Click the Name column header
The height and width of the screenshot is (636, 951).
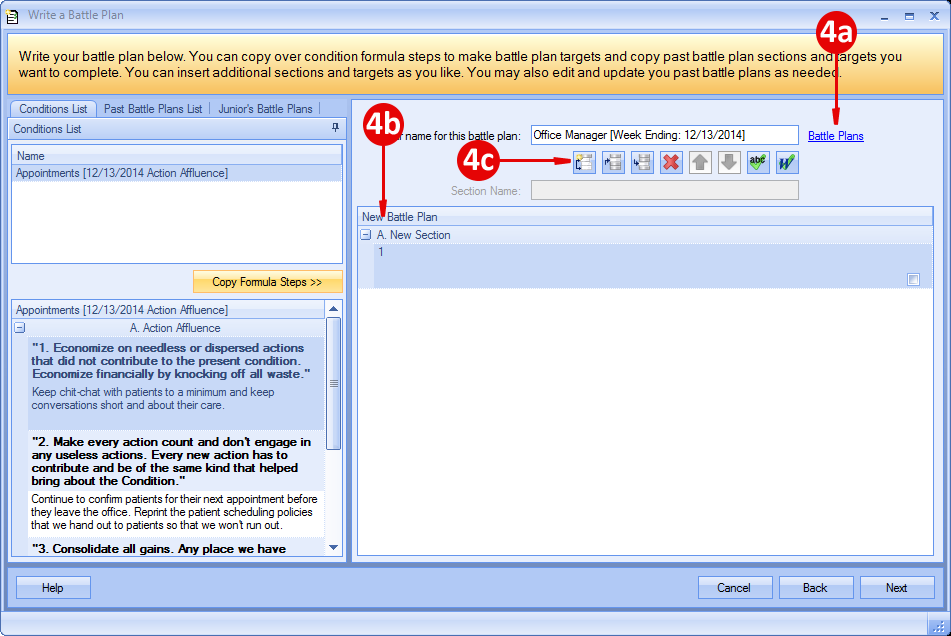(x=176, y=156)
